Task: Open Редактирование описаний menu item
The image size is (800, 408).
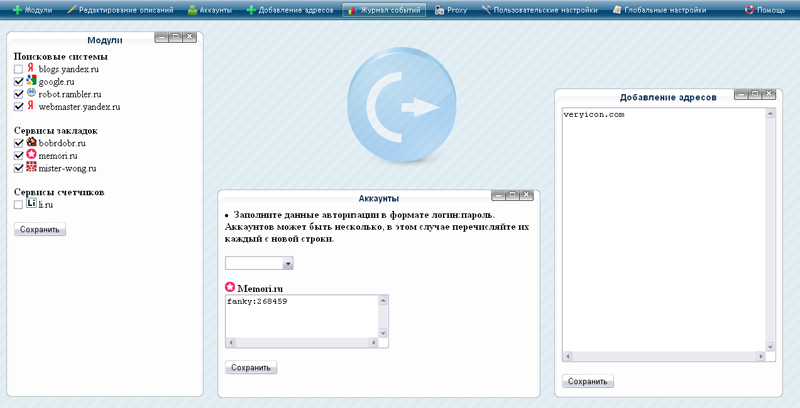Action: [x=120, y=10]
